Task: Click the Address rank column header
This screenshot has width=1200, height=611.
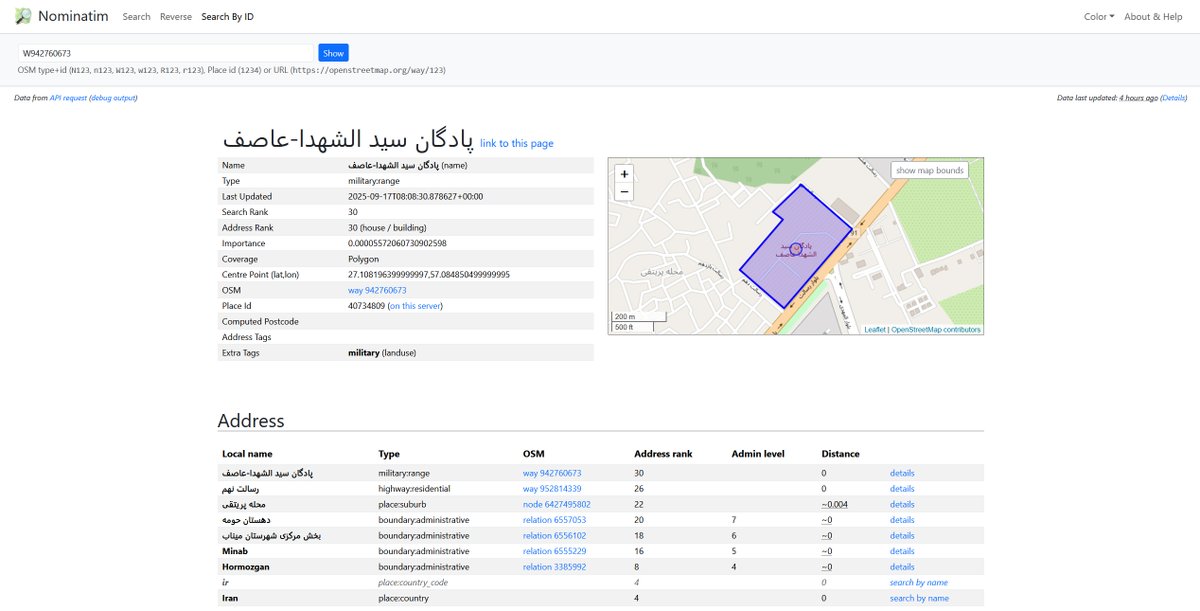Action: [664, 454]
